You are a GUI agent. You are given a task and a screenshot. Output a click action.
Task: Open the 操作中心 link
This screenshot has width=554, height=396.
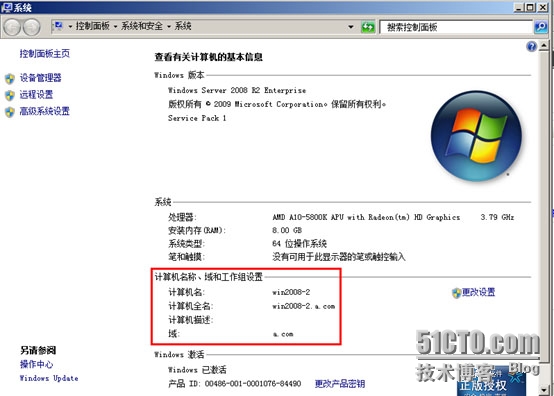36,364
